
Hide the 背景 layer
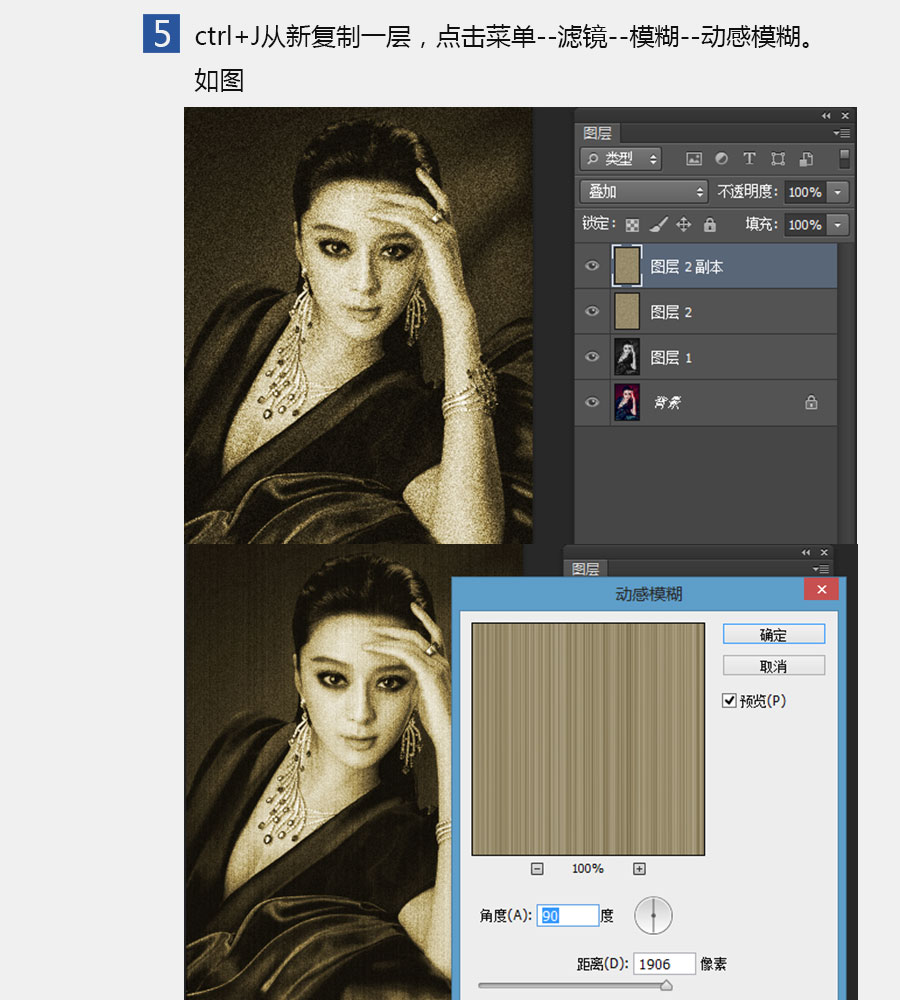592,402
